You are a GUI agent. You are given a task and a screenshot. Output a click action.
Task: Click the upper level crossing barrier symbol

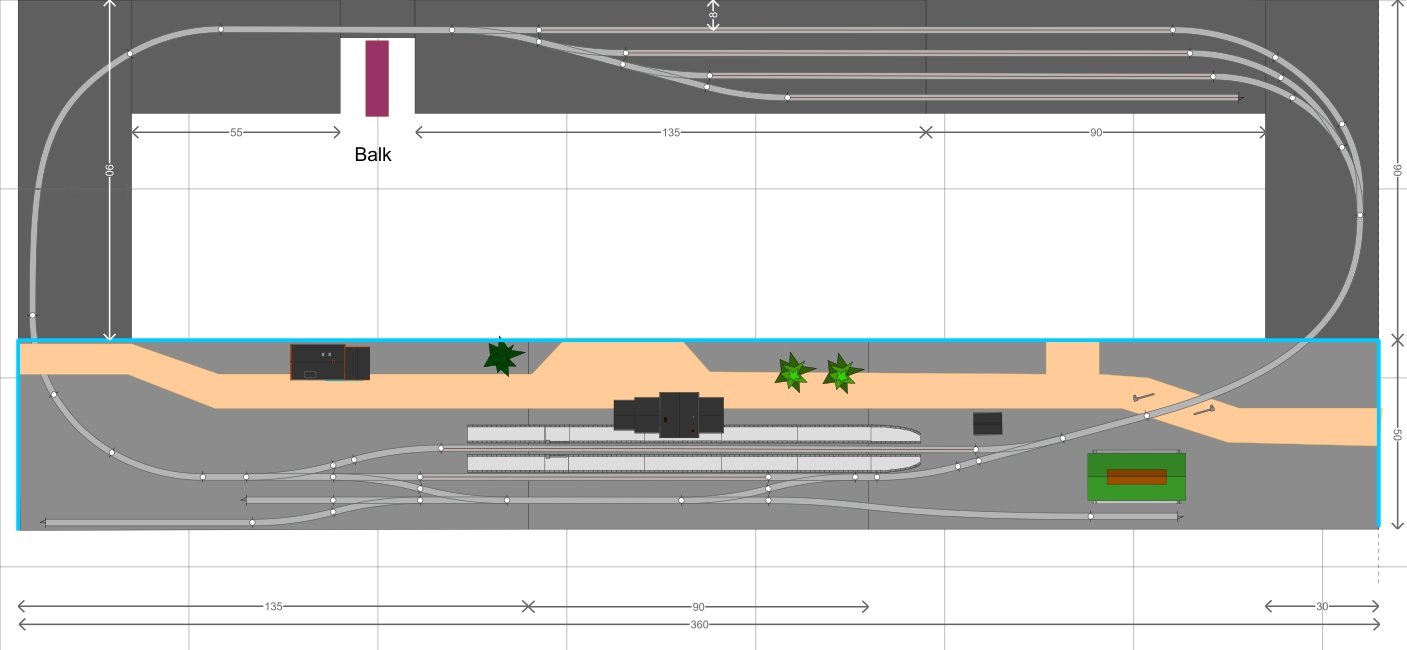point(1141,397)
